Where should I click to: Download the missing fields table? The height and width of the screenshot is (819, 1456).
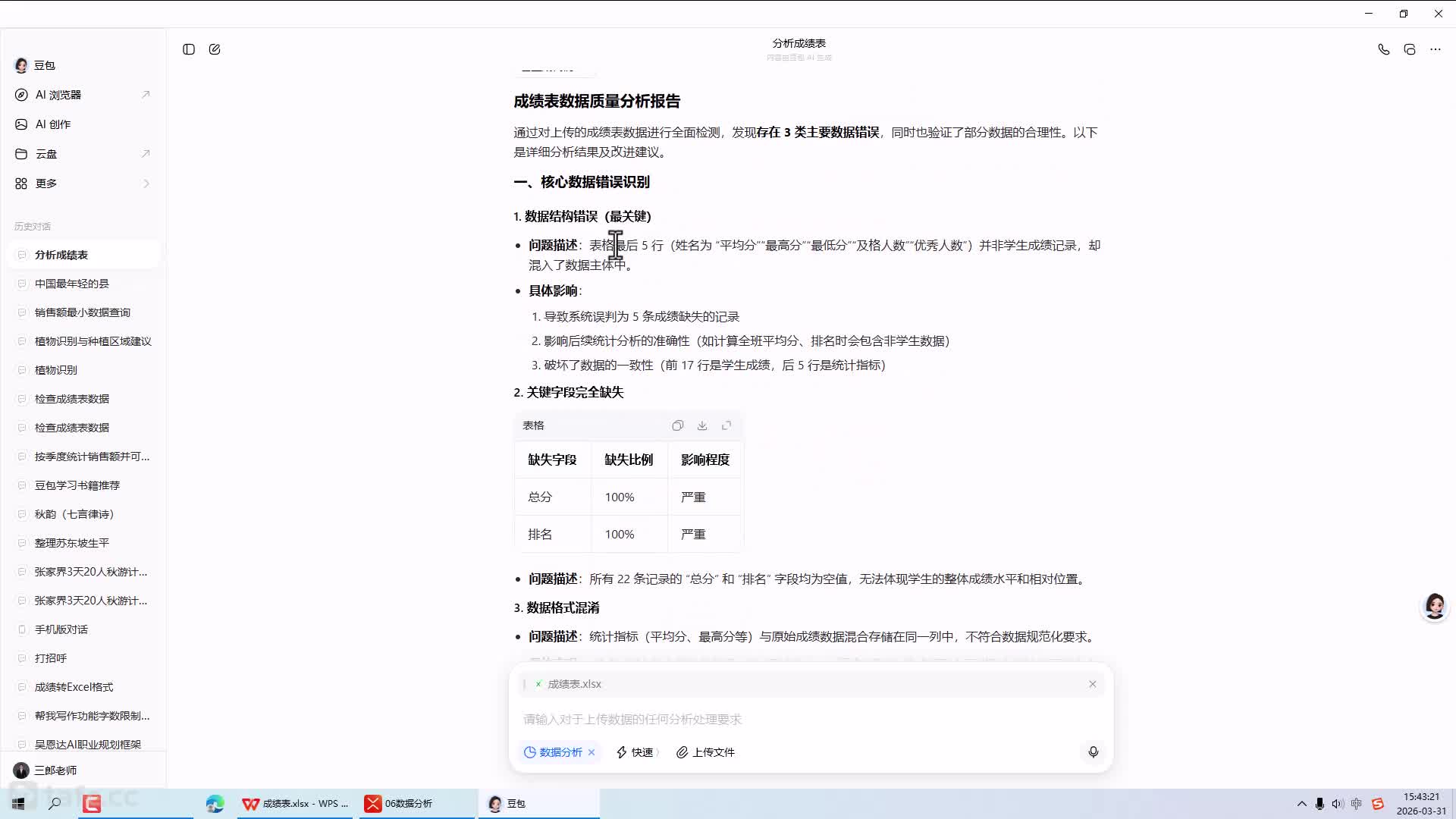pyautogui.click(x=702, y=425)
